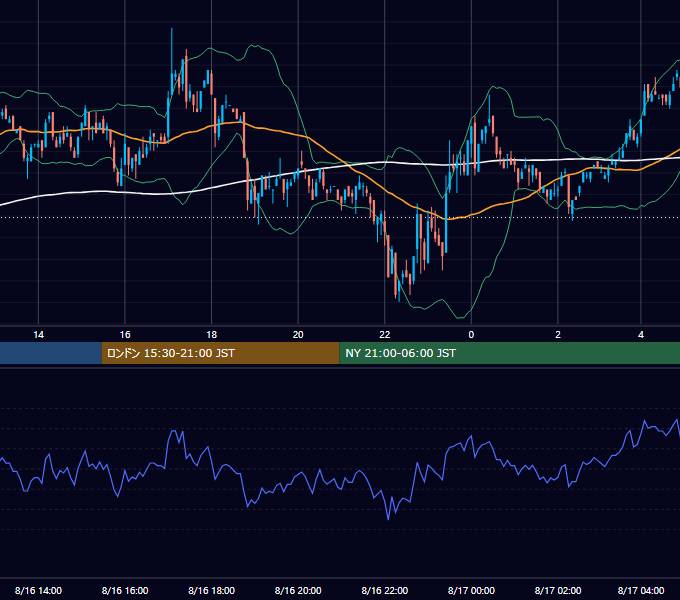This screenshot has width=680, height=600.
Task: Click hour label 2 on price chart axis
Action: pyautogui.click(x=558, y=335)
